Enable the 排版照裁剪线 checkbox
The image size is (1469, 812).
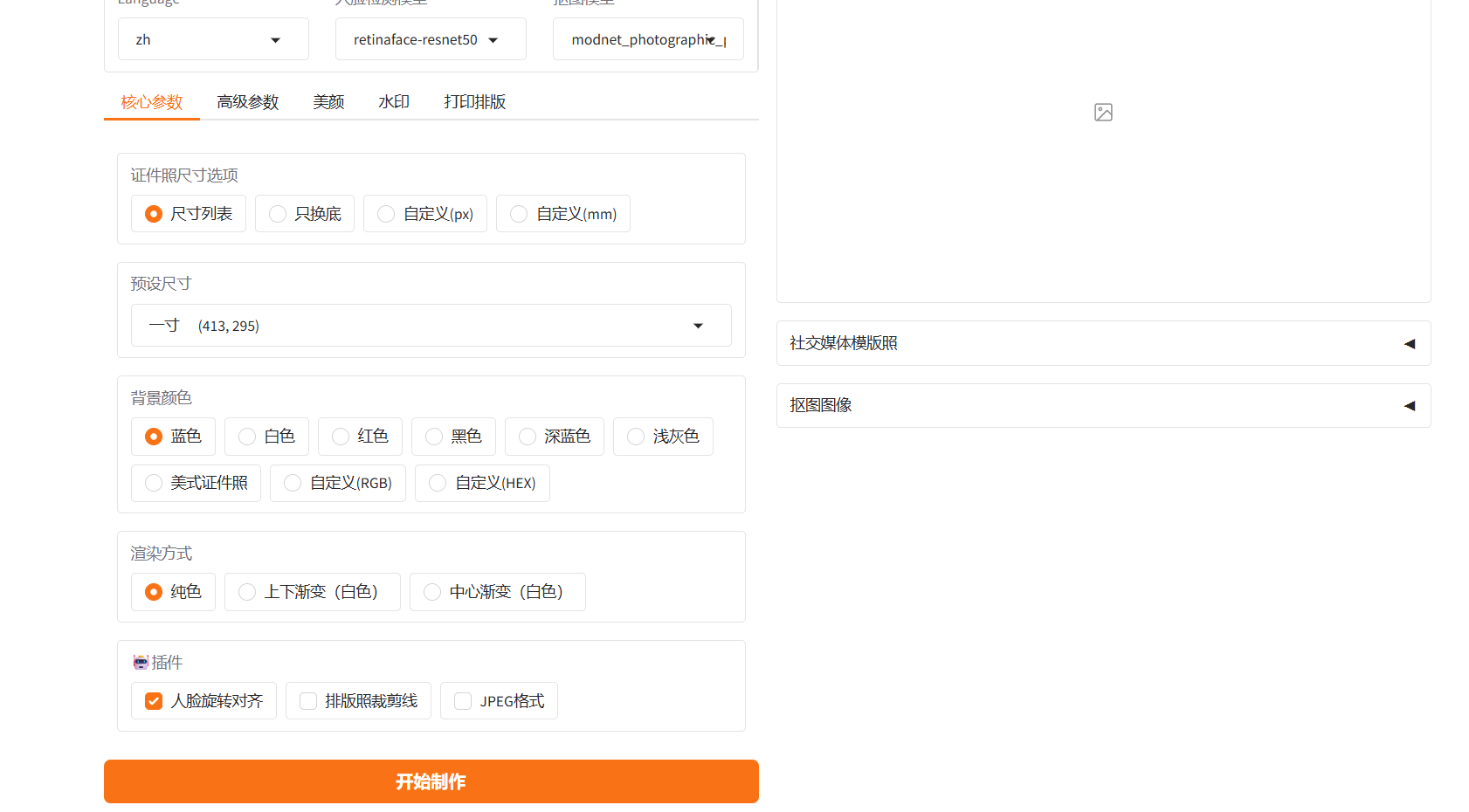click(308, 701)
